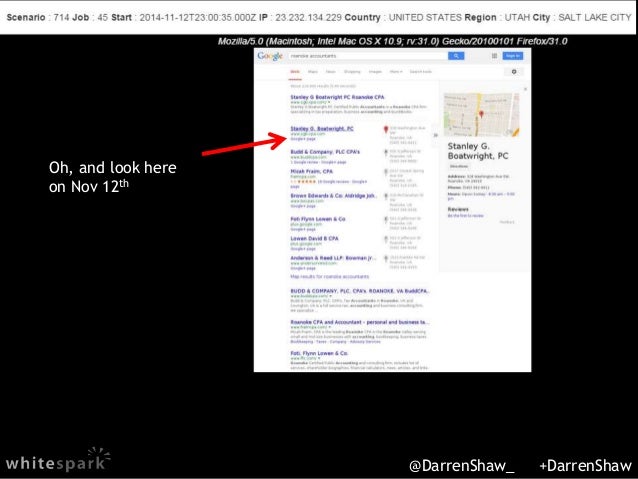Open Stanley G. Boatwright, PC local listing

(322, 129)
